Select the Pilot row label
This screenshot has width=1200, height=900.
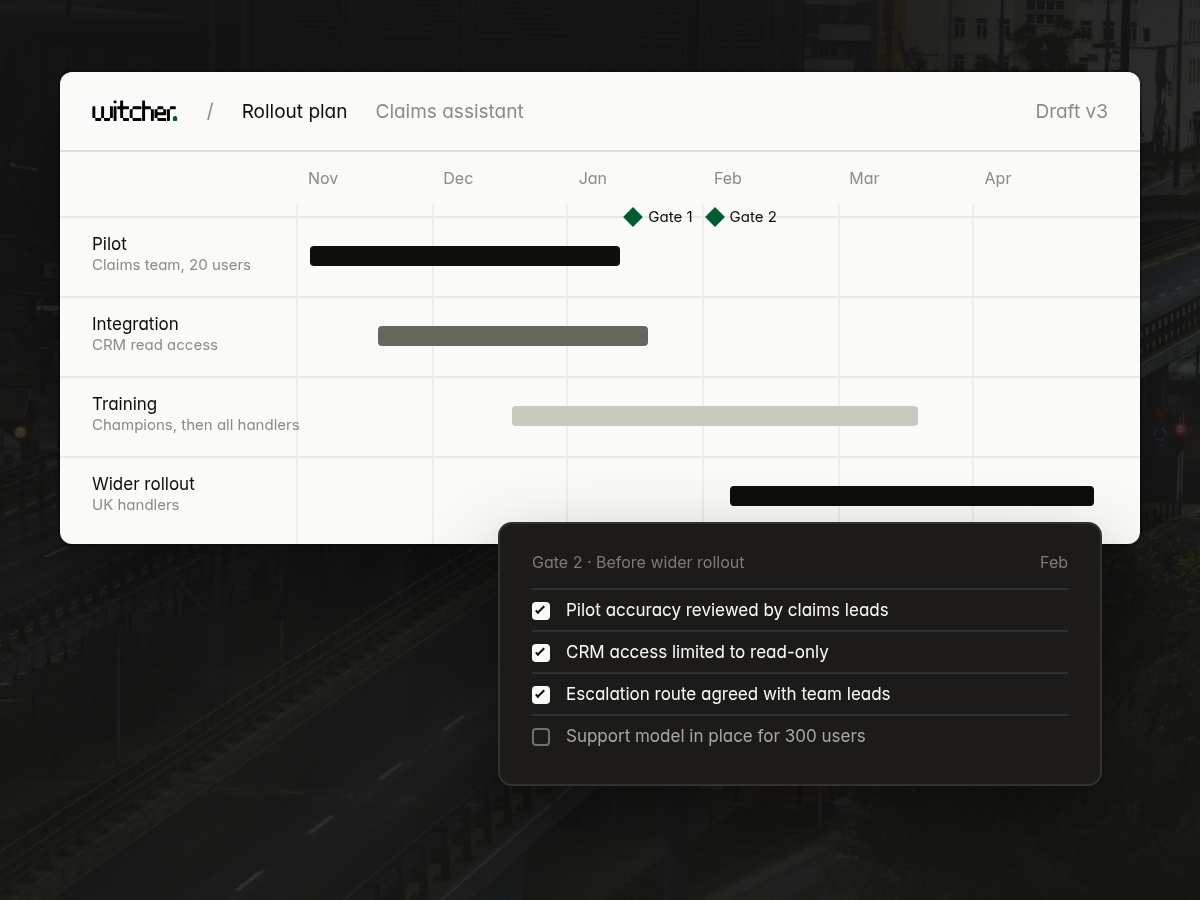point(109,244)
